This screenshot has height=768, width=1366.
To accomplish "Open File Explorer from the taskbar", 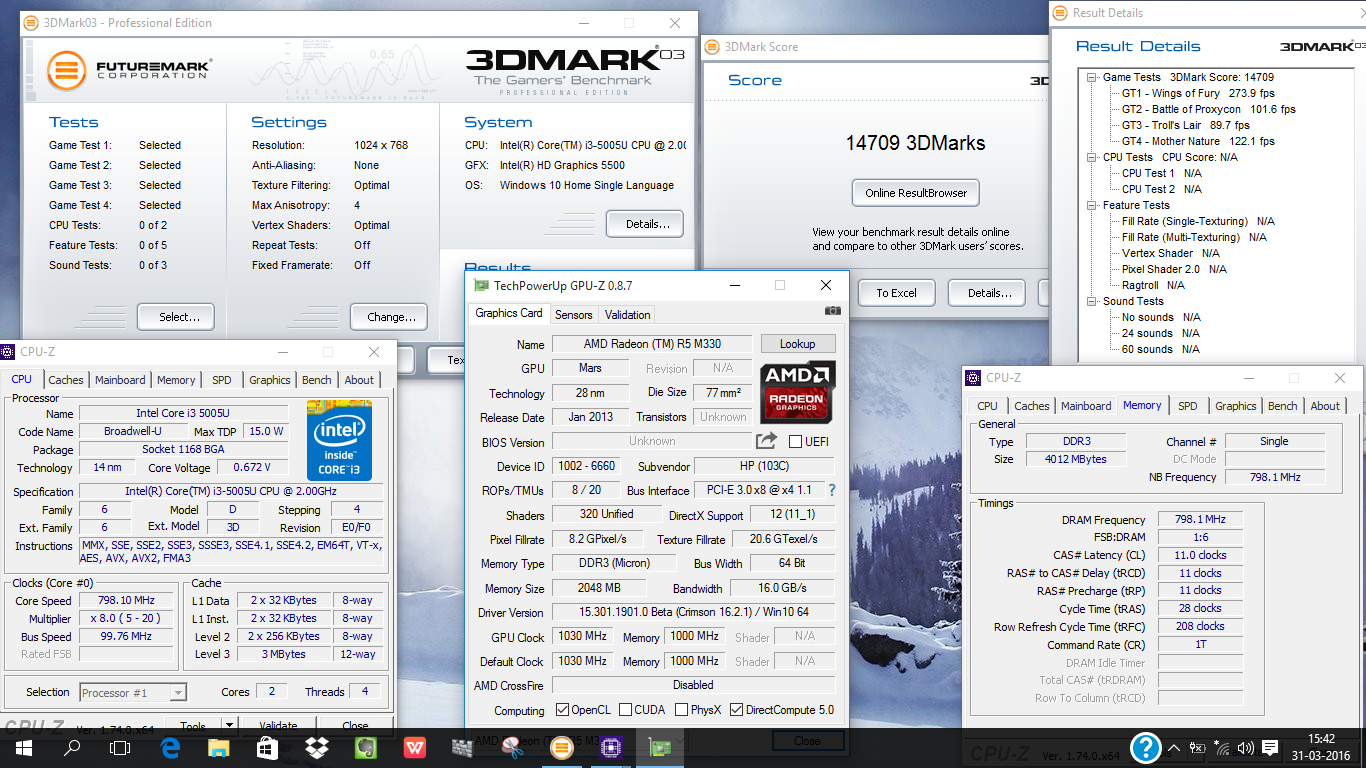I will pyautogui.click(x=218, y=747).
